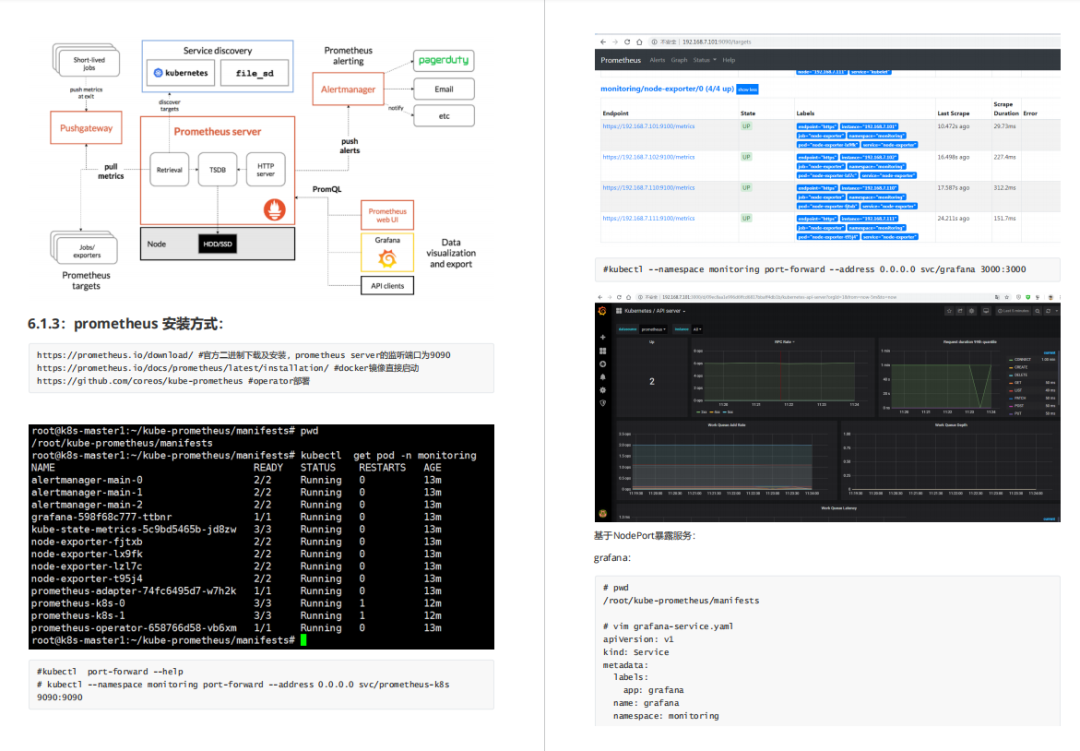Screen dimensions: 1080x751
Task: Open endpoint 192.168.7.101:9100/metrics link
Action: 648,126
